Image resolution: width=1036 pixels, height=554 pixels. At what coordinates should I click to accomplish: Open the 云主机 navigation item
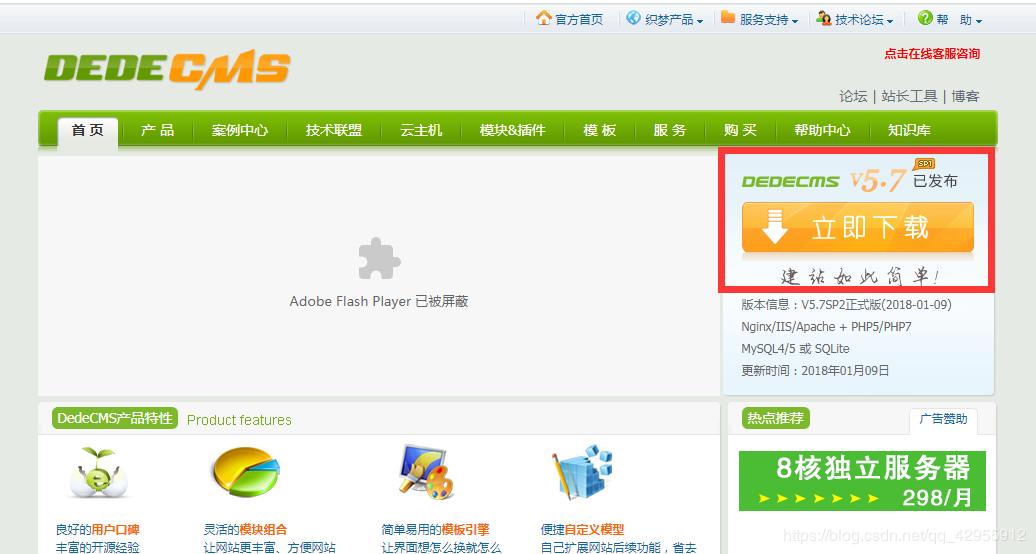pos(421,130)
